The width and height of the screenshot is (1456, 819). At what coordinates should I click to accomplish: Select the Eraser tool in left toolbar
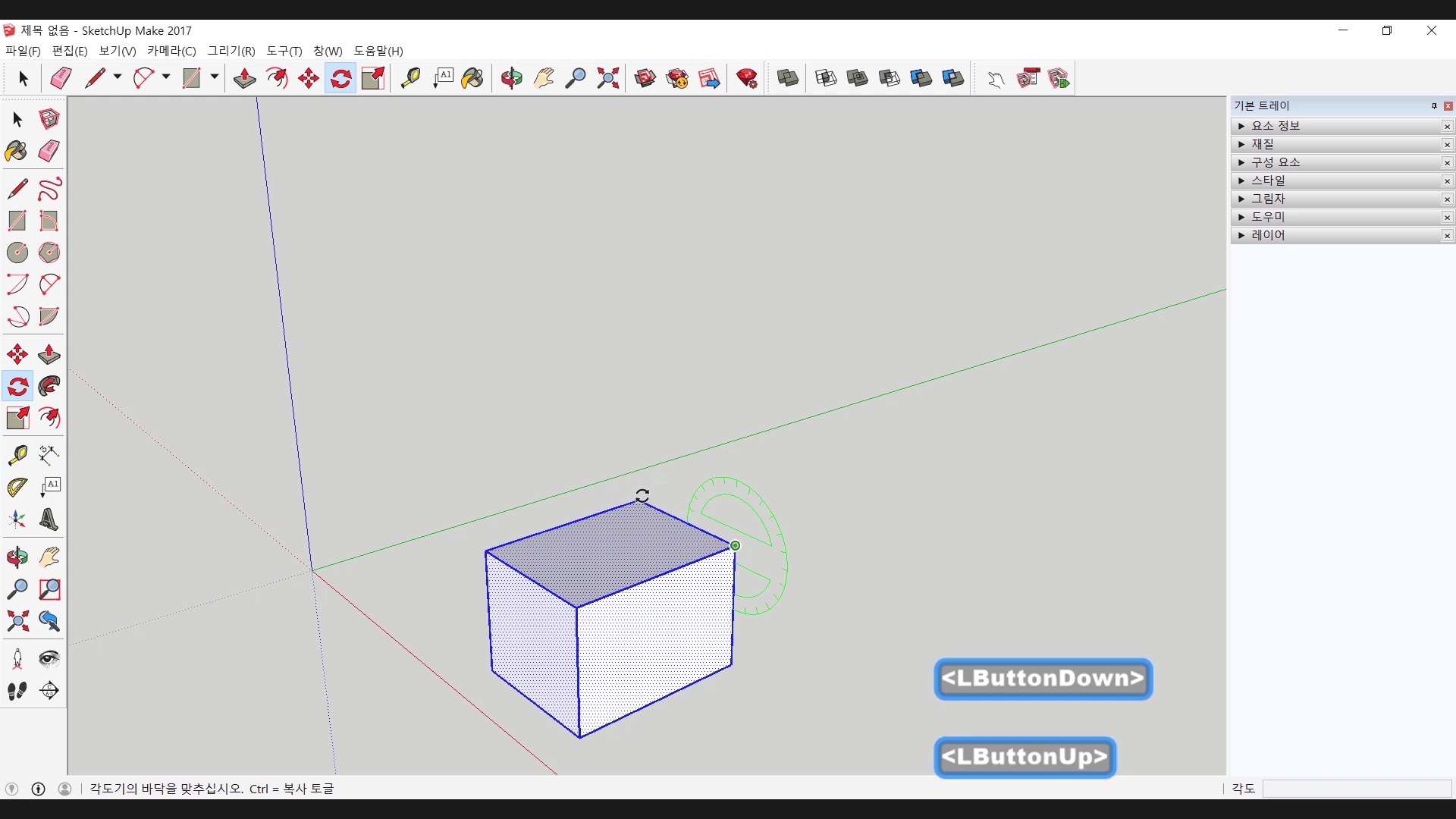[x=49, y=151]
